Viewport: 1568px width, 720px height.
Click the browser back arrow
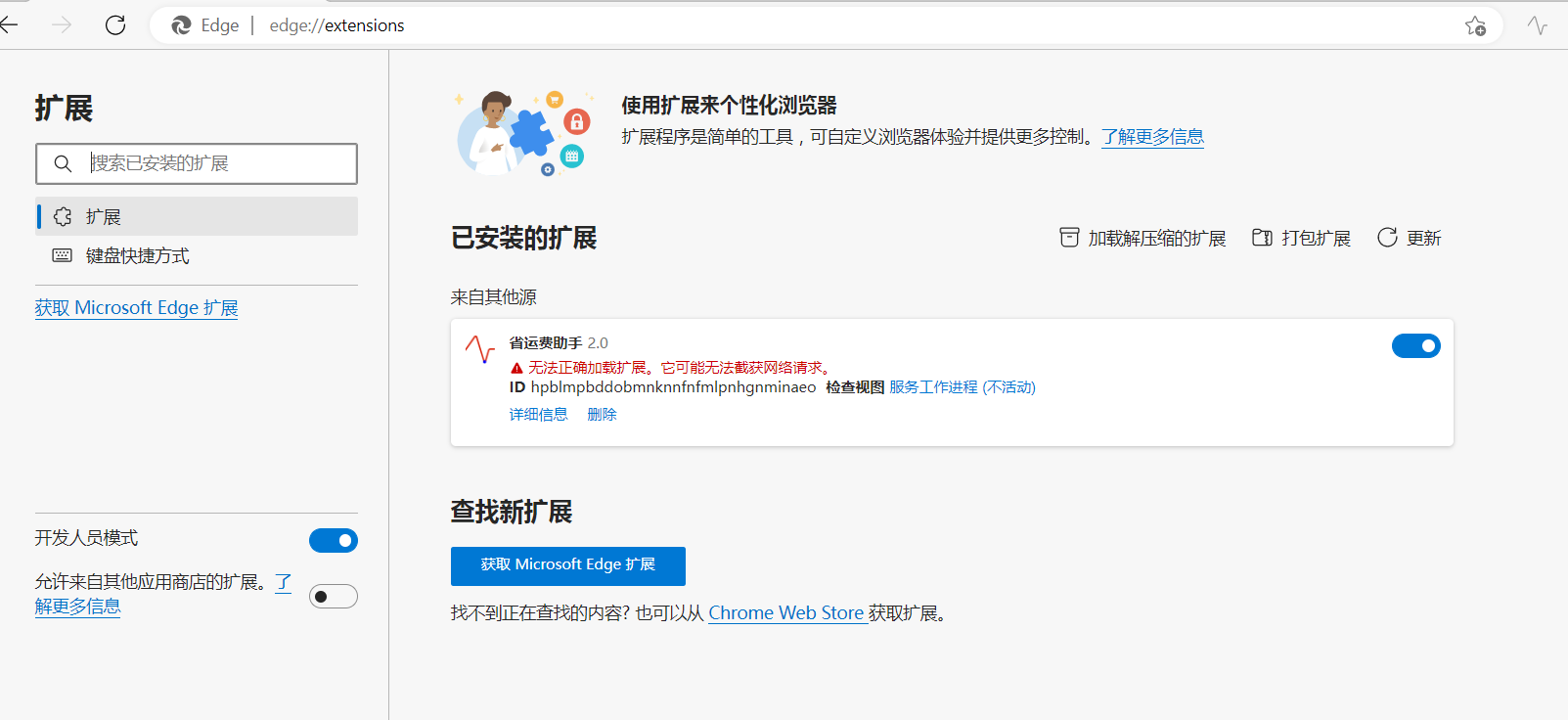coord(9,24)
